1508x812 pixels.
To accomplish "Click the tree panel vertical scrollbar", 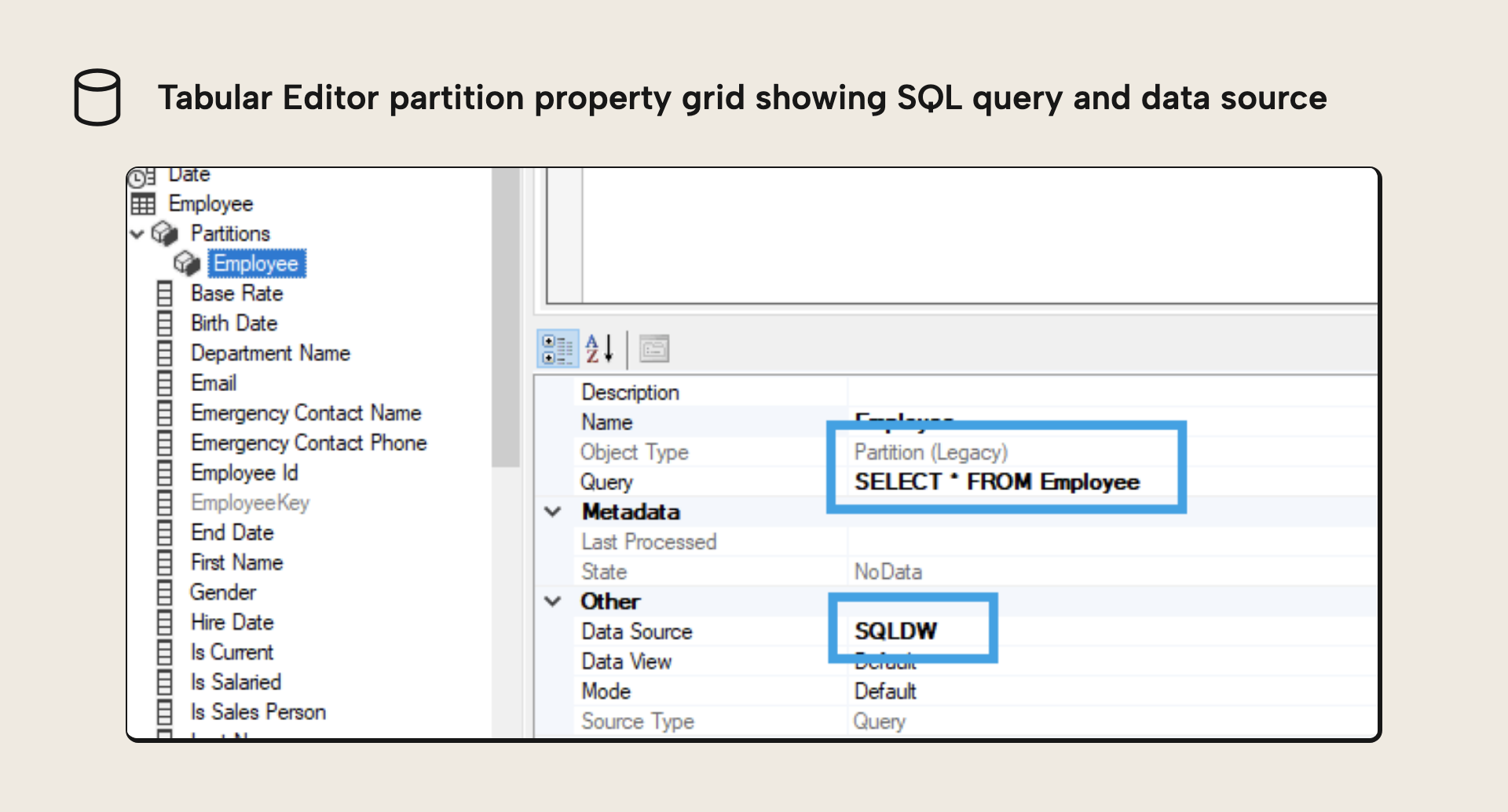I will 506,318.
